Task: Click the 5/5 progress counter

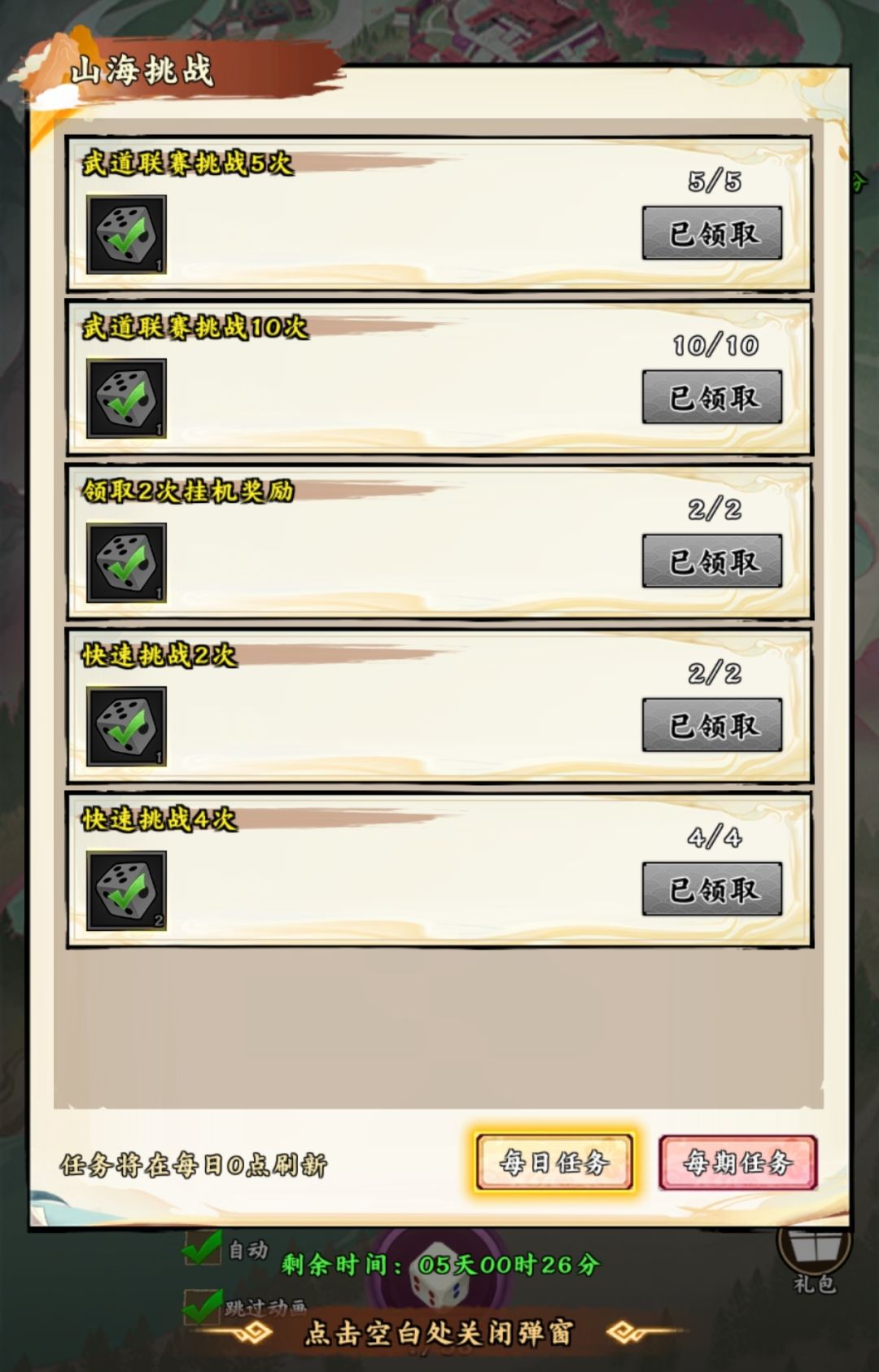Action: pos(715,181)
